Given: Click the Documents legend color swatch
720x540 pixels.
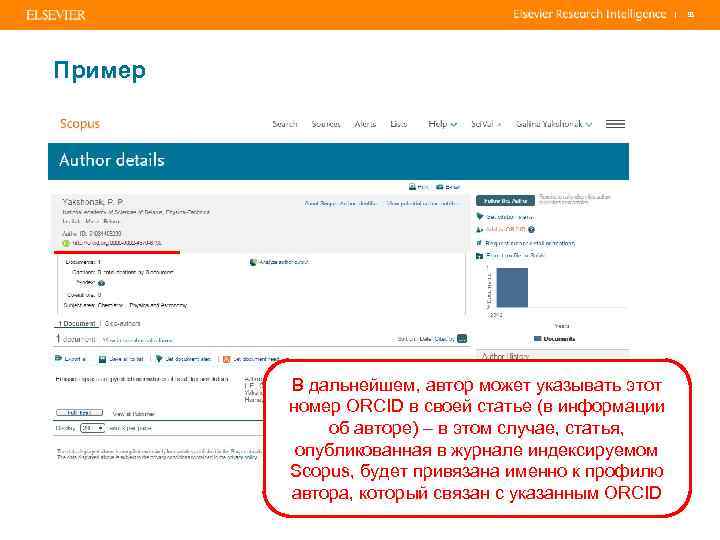Looking at the screenshot, I should coord(537,338).
